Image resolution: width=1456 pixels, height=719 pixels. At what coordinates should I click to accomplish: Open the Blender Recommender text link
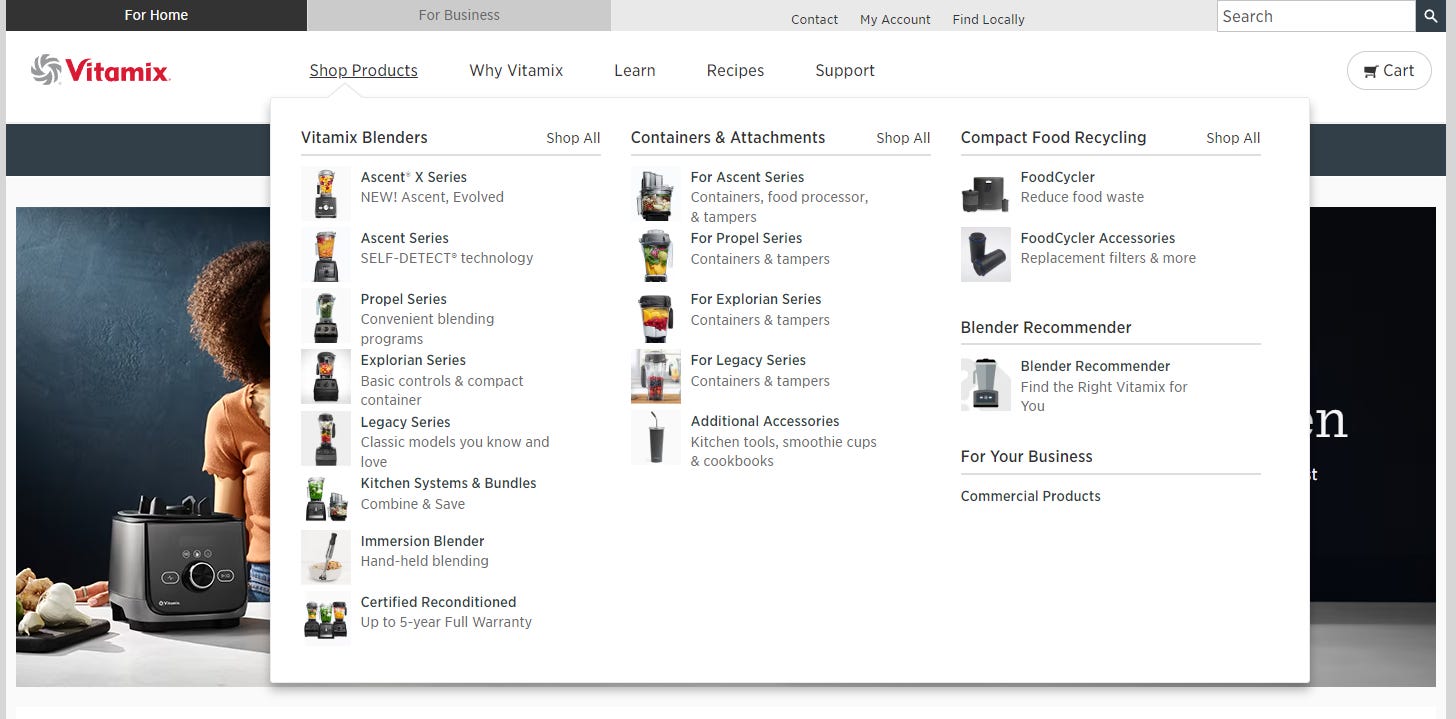click(x=1095, y=366)
